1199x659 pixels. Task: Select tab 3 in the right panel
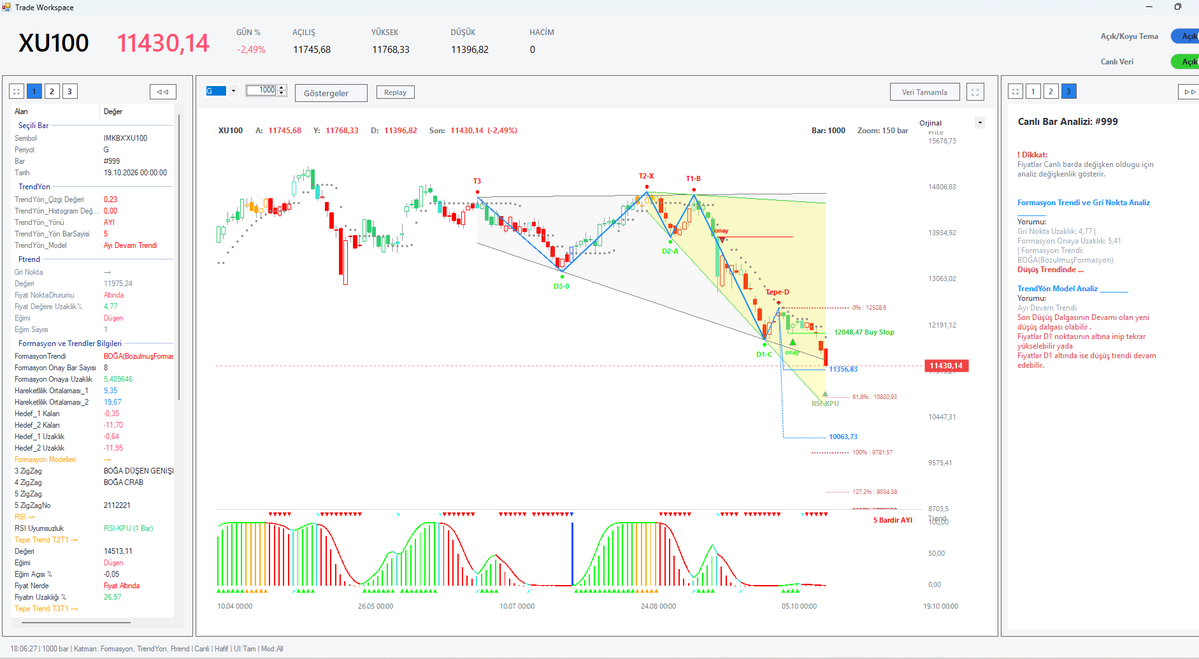pos(1069,92)
